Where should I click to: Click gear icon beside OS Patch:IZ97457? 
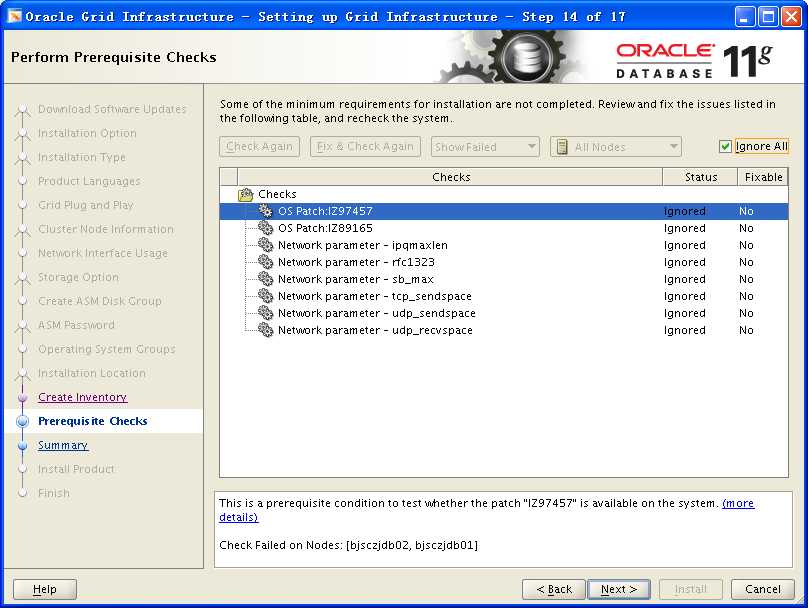point(265,211)
